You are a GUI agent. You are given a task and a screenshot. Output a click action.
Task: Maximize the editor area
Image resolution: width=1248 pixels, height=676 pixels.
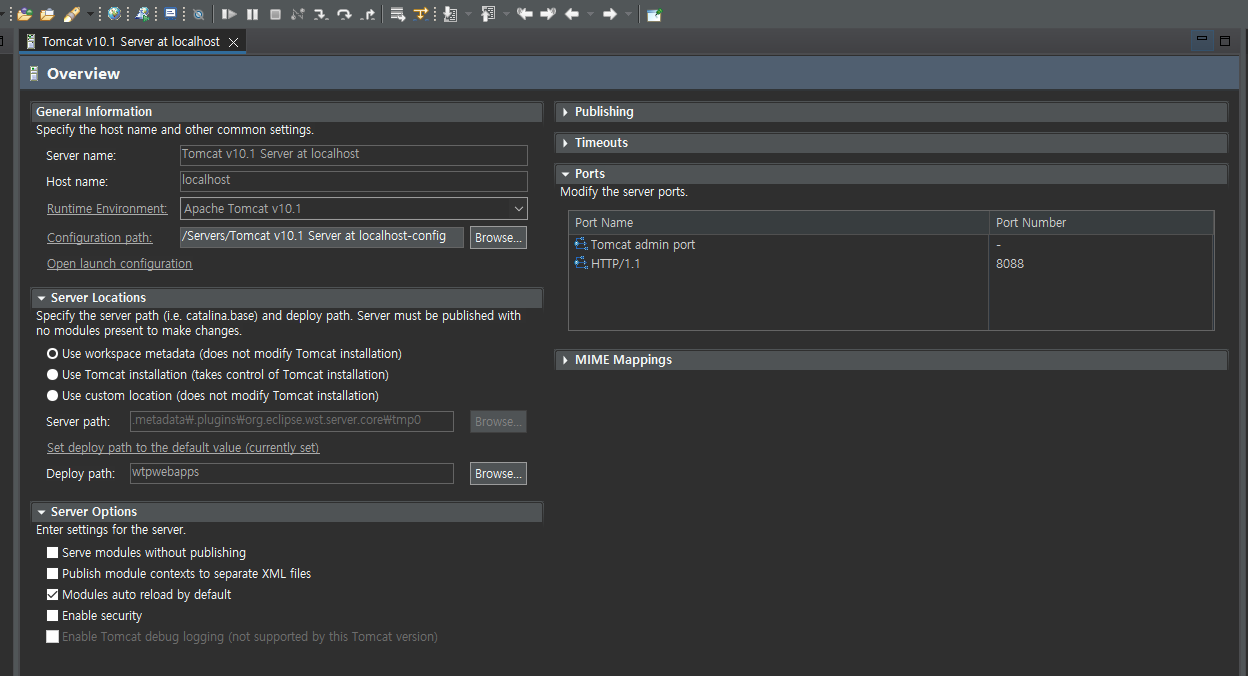(x=1225, y=40)
